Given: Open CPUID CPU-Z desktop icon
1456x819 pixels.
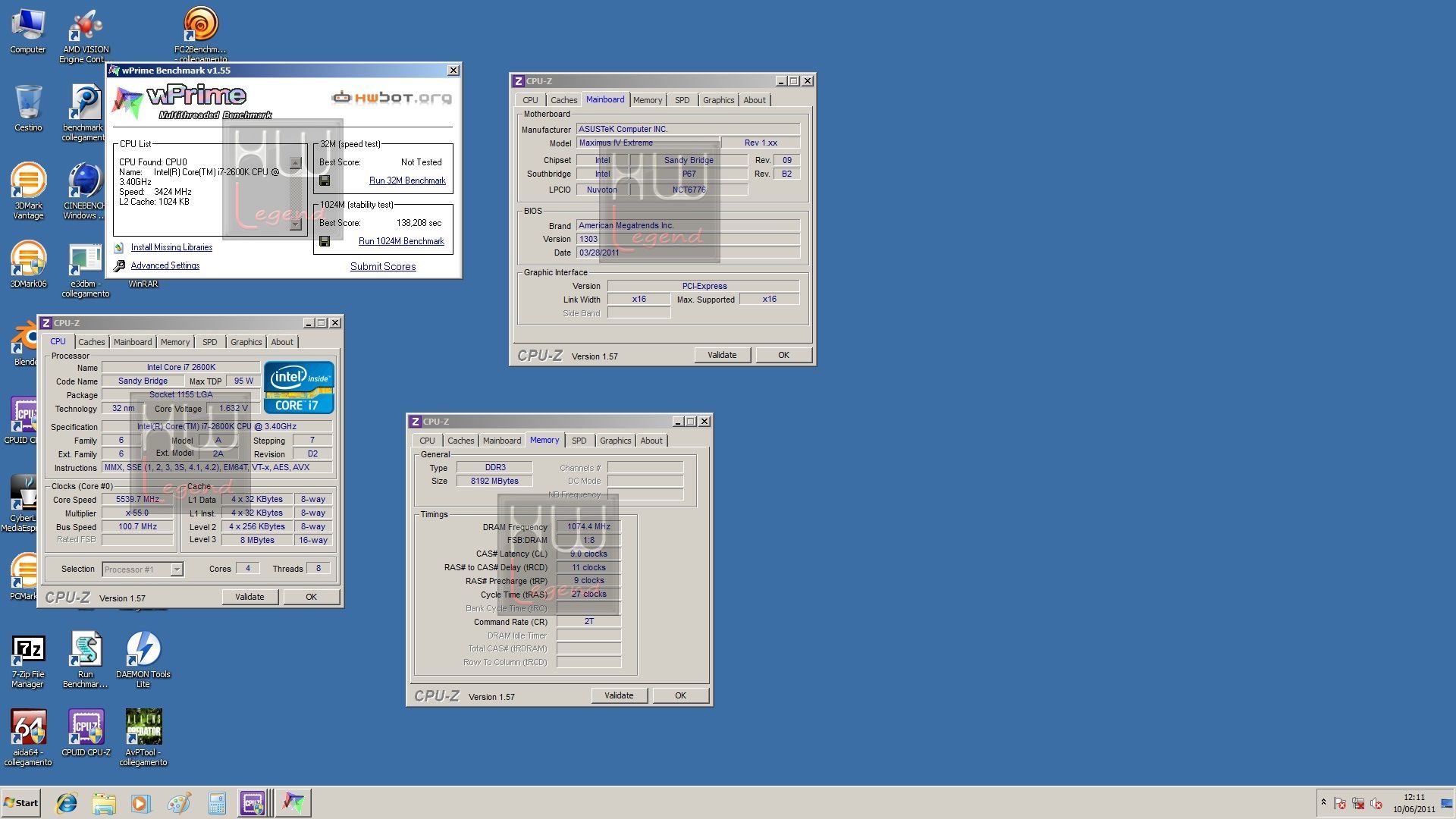Looking at the screenshot, I should (86, 733).
